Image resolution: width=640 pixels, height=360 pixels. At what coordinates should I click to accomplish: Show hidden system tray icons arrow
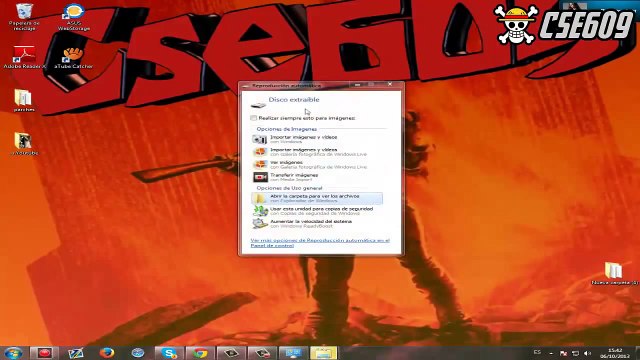coord(551,353)
